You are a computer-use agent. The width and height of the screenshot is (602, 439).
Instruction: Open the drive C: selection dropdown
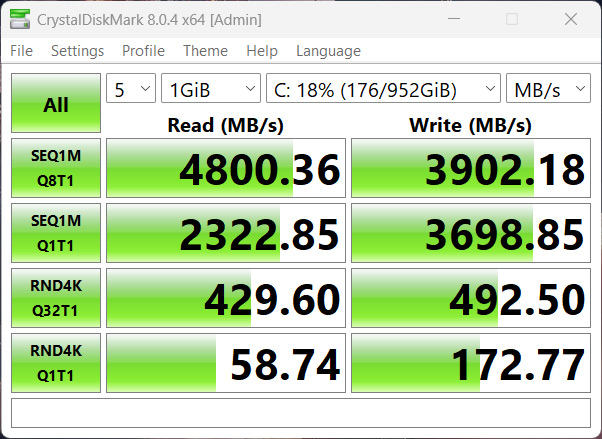(382, 89)
